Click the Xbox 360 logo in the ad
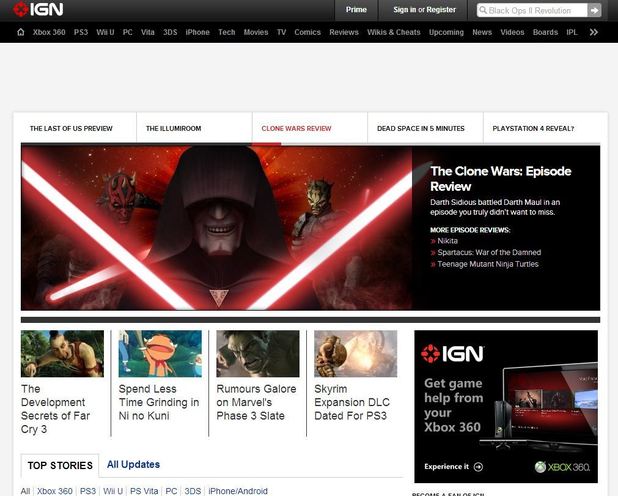Image resolution: width=618 pixels, height=496 pixels. click(x=562, y=467)
